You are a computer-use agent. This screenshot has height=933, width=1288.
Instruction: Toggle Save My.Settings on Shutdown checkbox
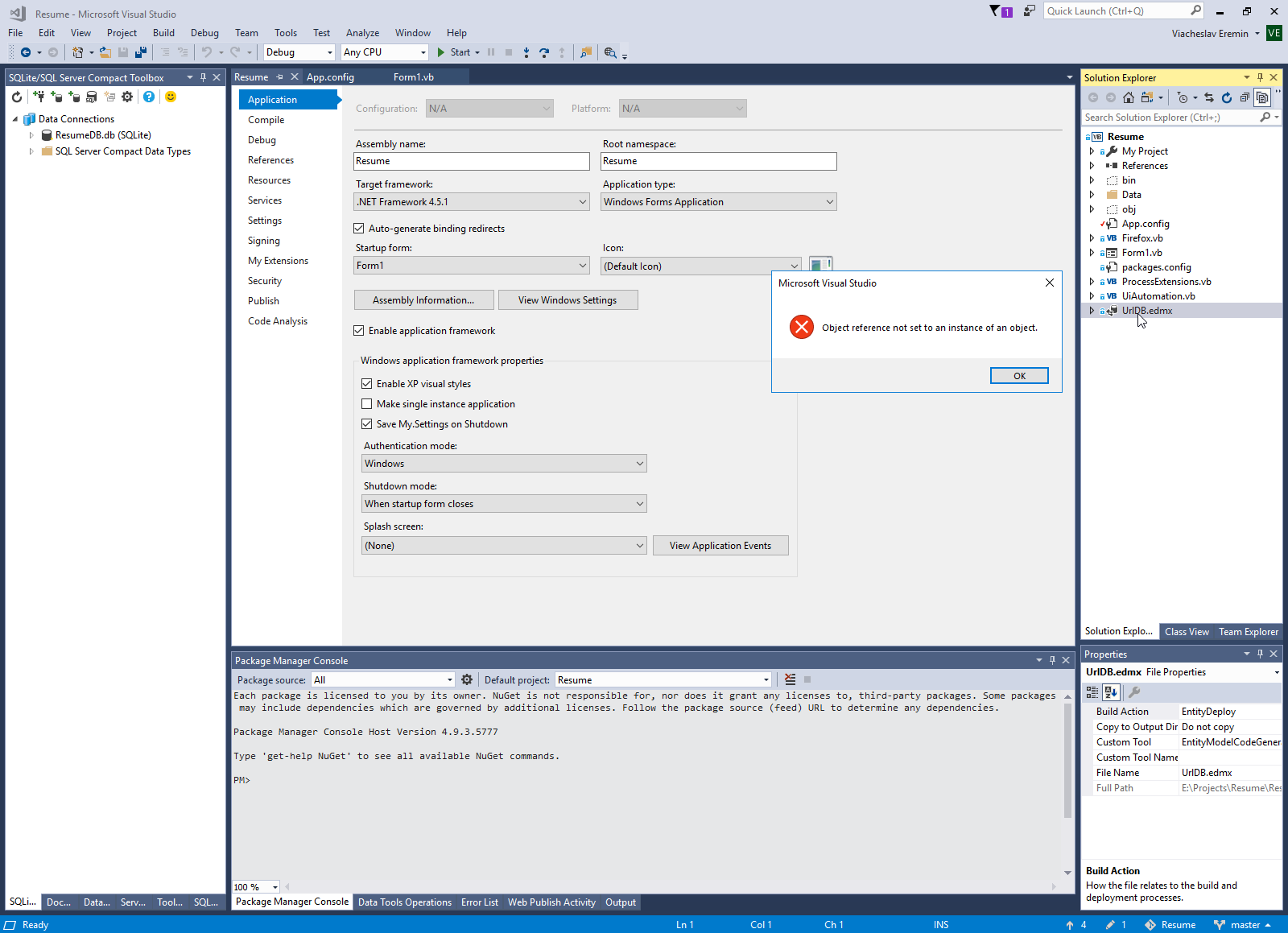[367, 424]
